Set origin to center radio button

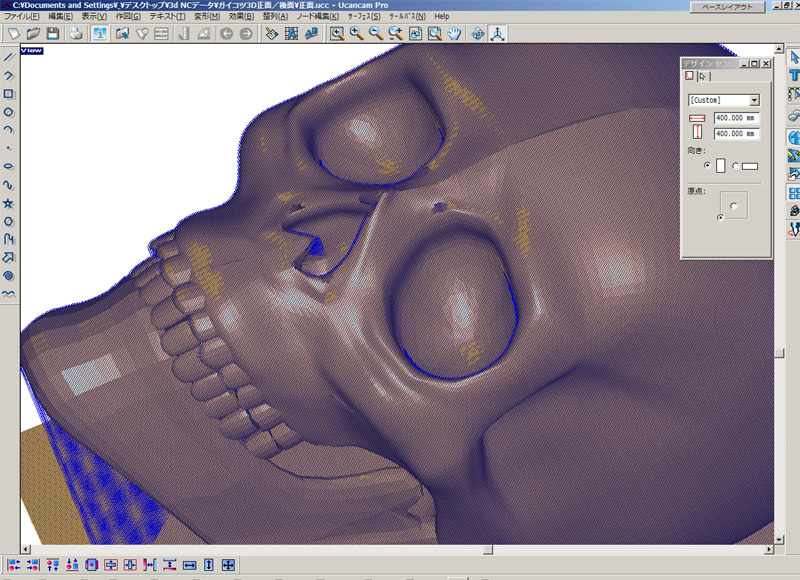[x=733, y=205]
